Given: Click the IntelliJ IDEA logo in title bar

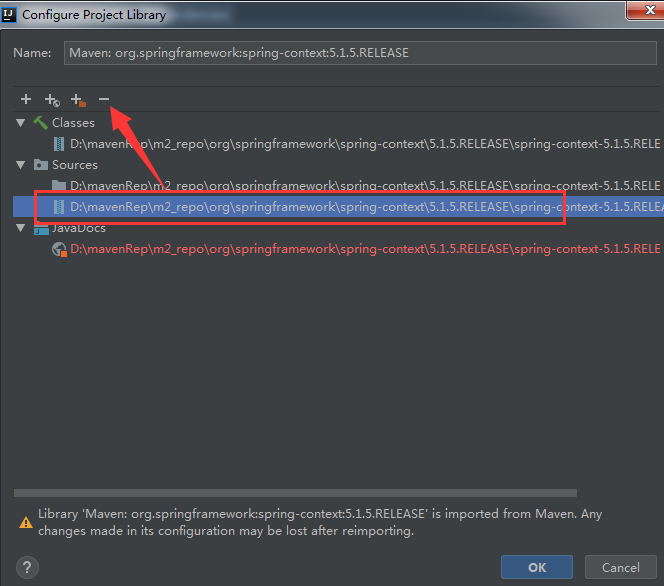Looking at the screenshot, I should 8,15.
